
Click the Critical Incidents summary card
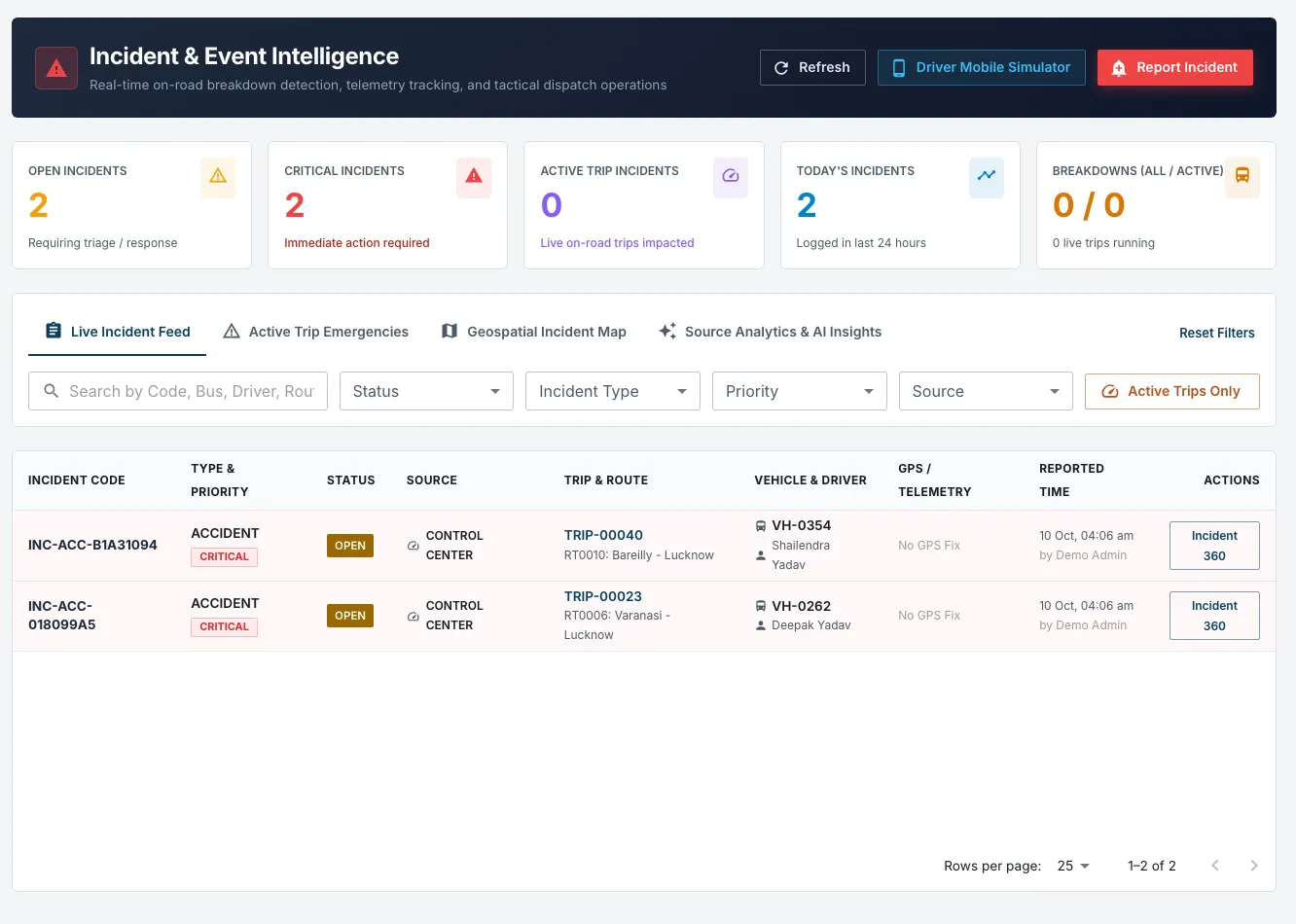coord(387,205)
